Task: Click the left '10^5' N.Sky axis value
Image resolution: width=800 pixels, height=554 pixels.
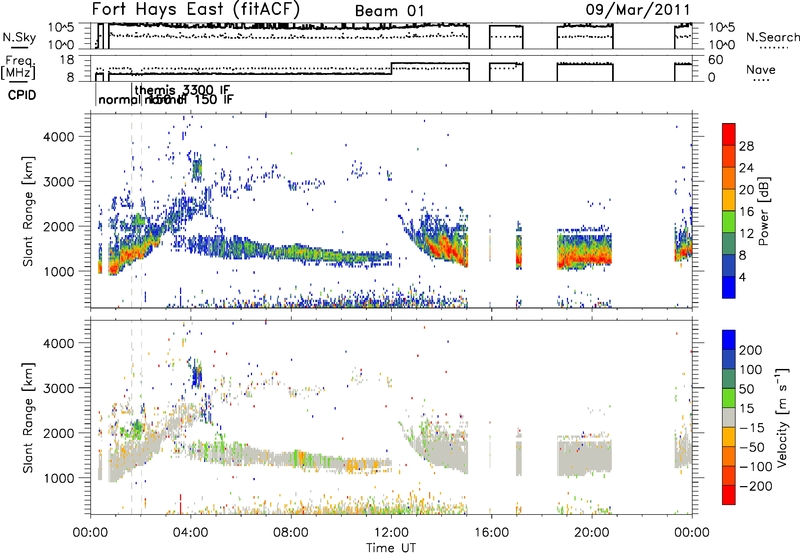Action: pyautogui.click(x=62, y=27)
